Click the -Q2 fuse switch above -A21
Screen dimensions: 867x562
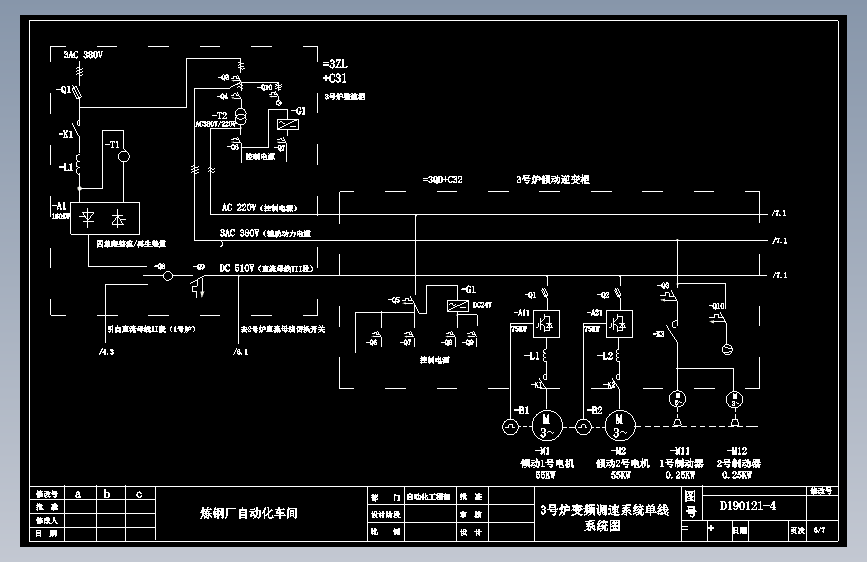pyautogui.click(x=618, y=293)
